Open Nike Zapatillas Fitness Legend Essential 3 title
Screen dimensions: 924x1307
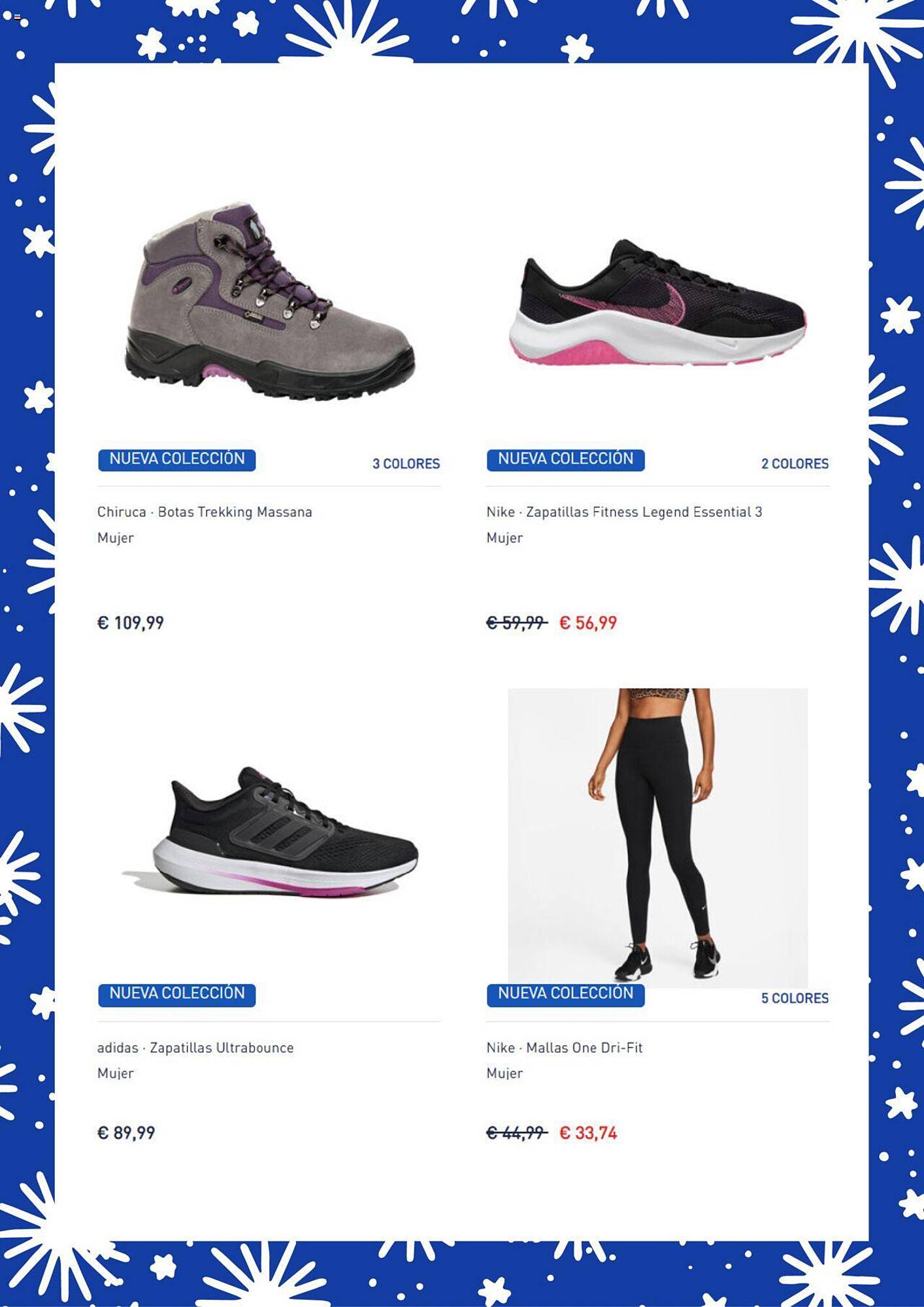click(624, 512)
